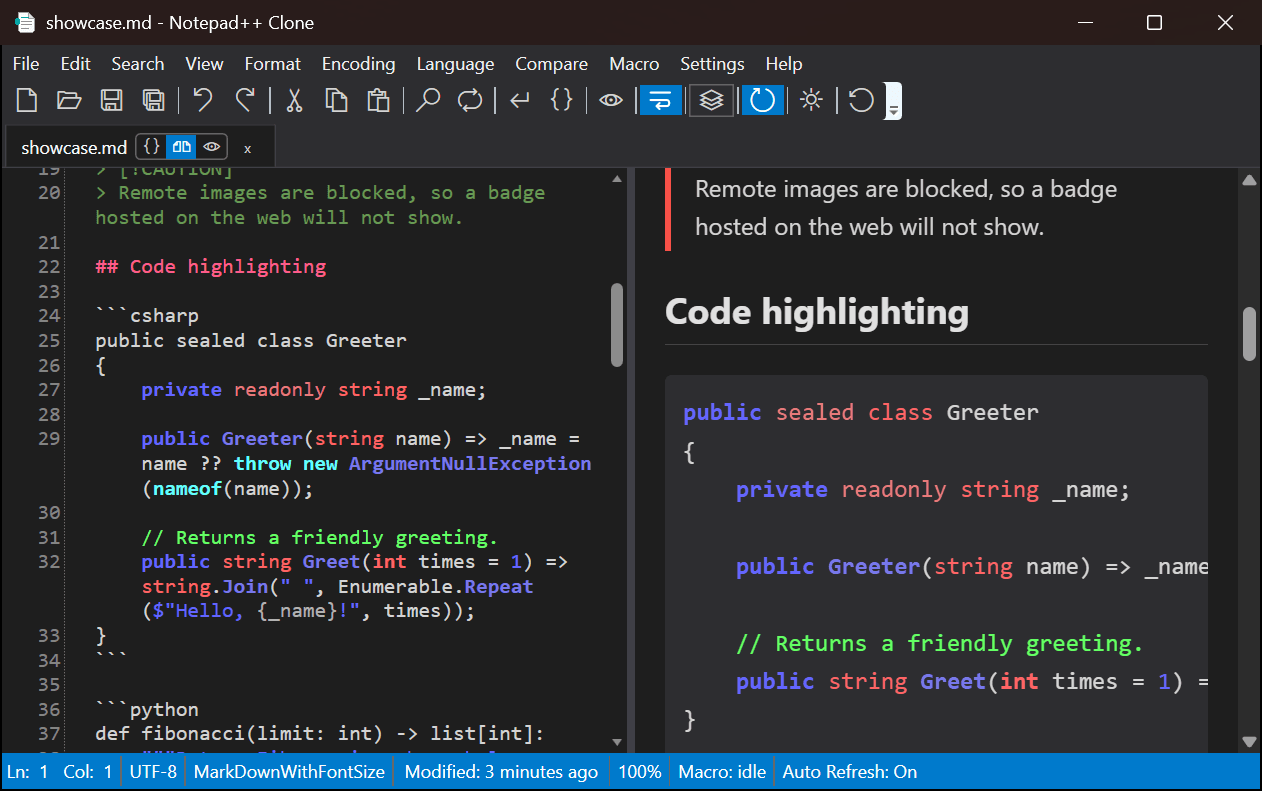Create a new file with the toolbar icon
This screenshot has height=791, width=1262.
(27, 100)
